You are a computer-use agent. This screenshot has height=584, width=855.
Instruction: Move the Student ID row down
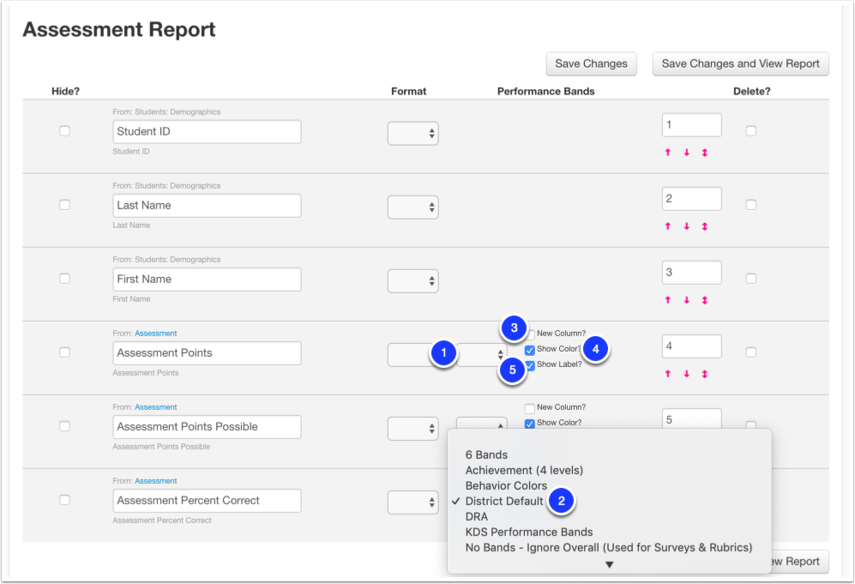[686, 152]
